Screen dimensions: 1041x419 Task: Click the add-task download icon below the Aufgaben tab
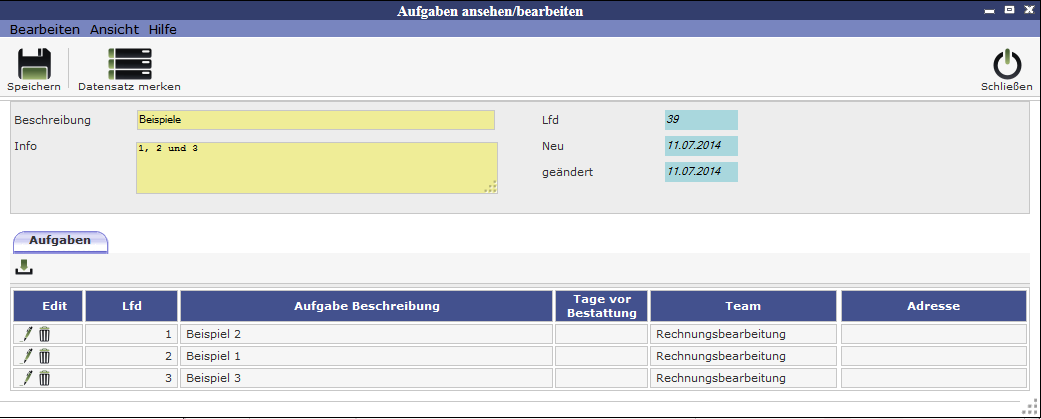click(x=24, y=267)
